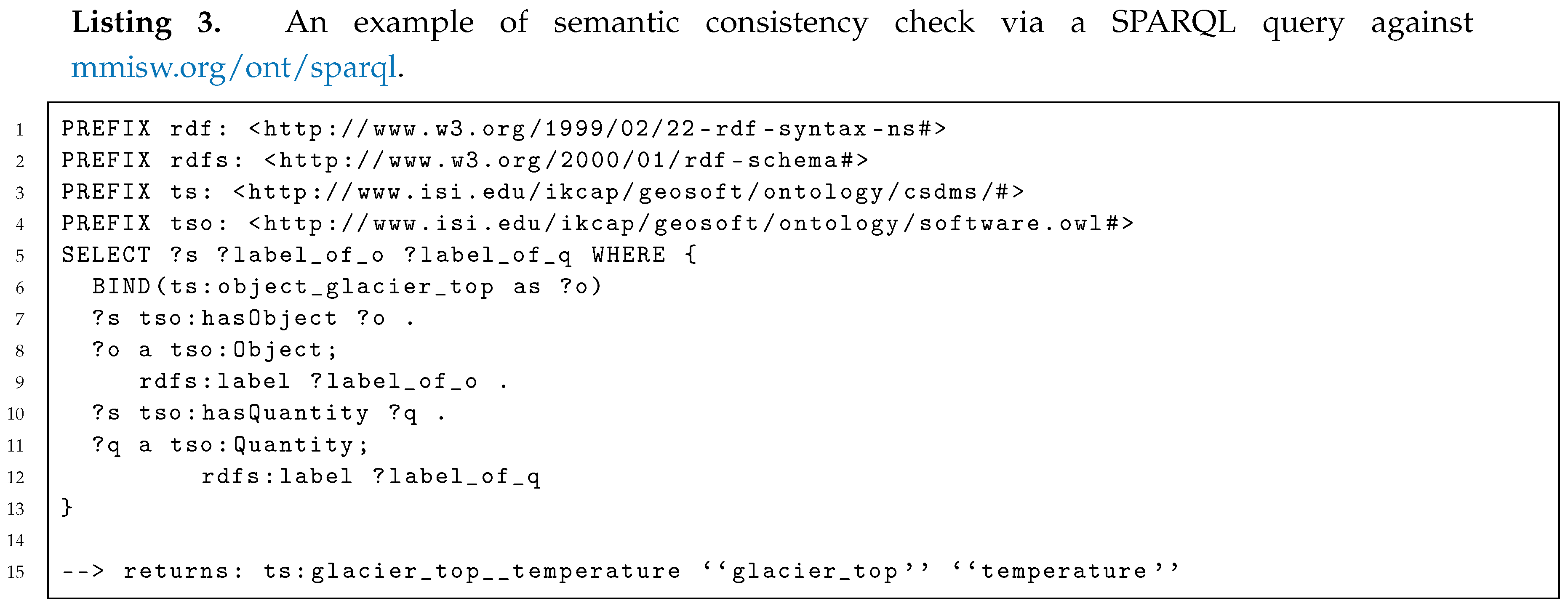Click line number 15 in the gutter
The height and width of the screenshot is (606, 1568).
point(16,572)
